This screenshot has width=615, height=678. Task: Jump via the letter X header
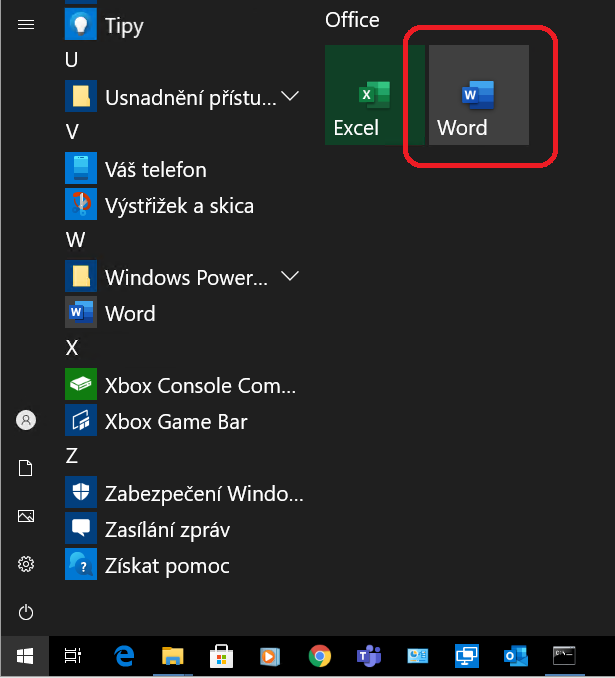click(x=72, y=348)
